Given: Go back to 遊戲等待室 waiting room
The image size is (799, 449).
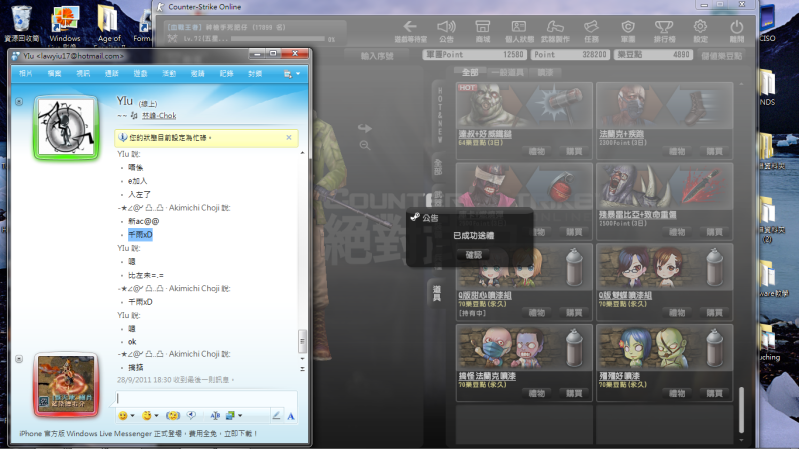Looking at the screenshot, I should pos(410,31).
